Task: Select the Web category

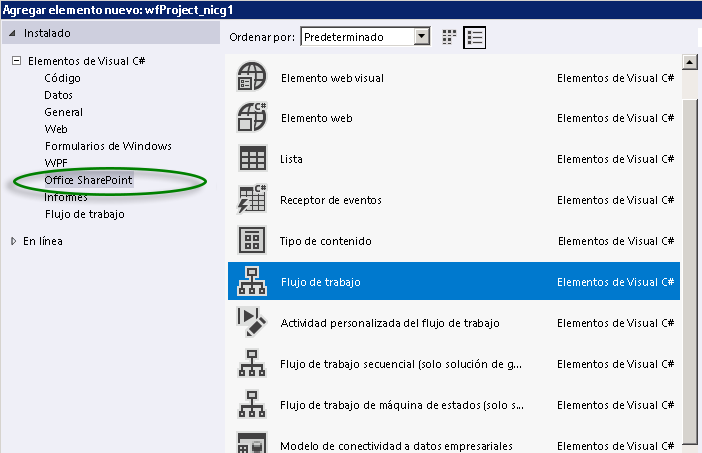Action: [56, 129]
